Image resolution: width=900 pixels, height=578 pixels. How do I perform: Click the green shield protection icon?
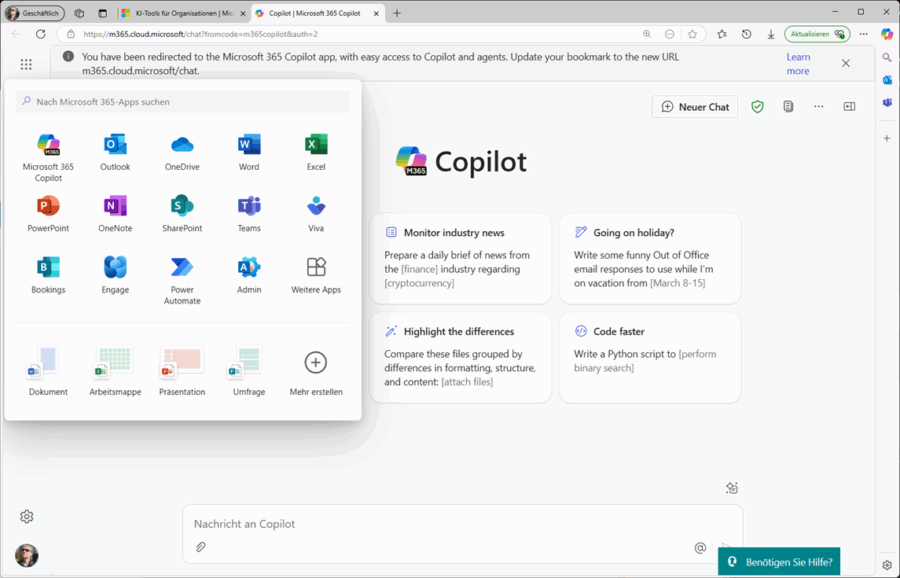(x=758, y=107)
